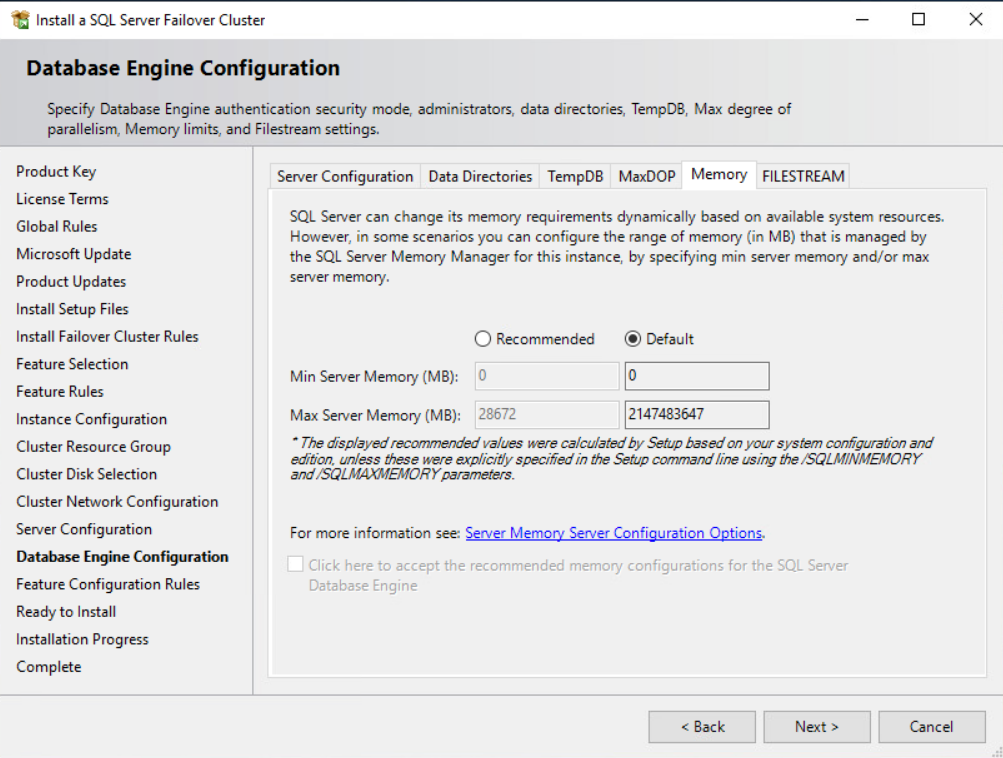Click the Product Key step
The image size is (1003, 758).
56,171
